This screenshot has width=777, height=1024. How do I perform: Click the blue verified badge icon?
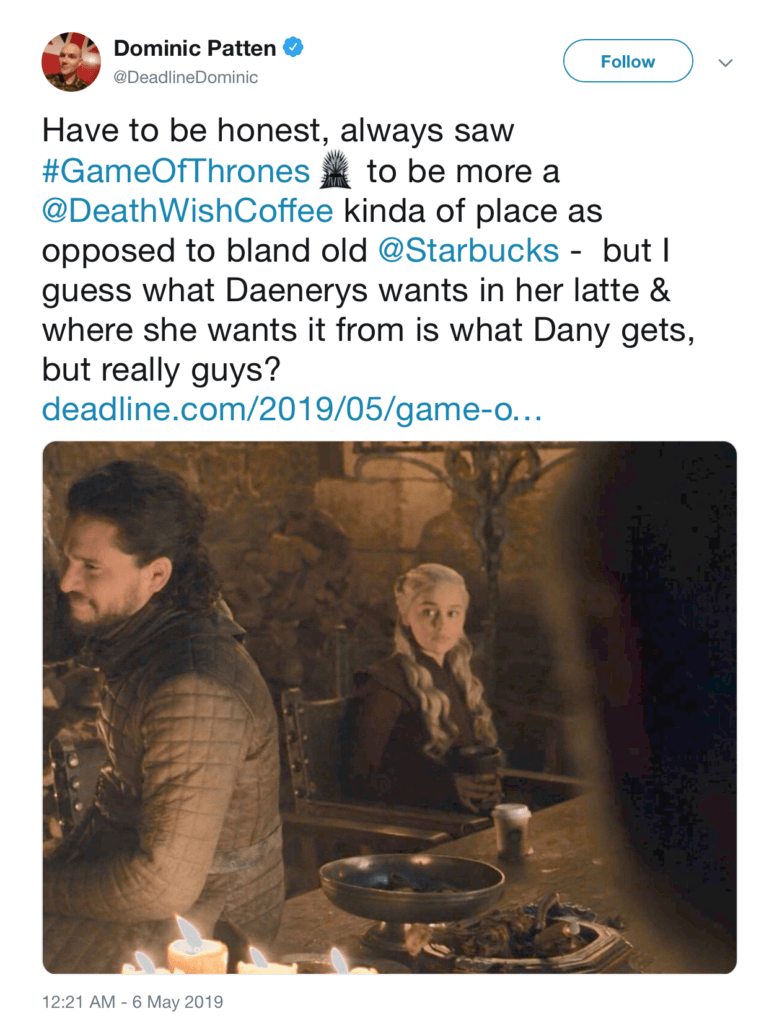click(x=293, y=48)
